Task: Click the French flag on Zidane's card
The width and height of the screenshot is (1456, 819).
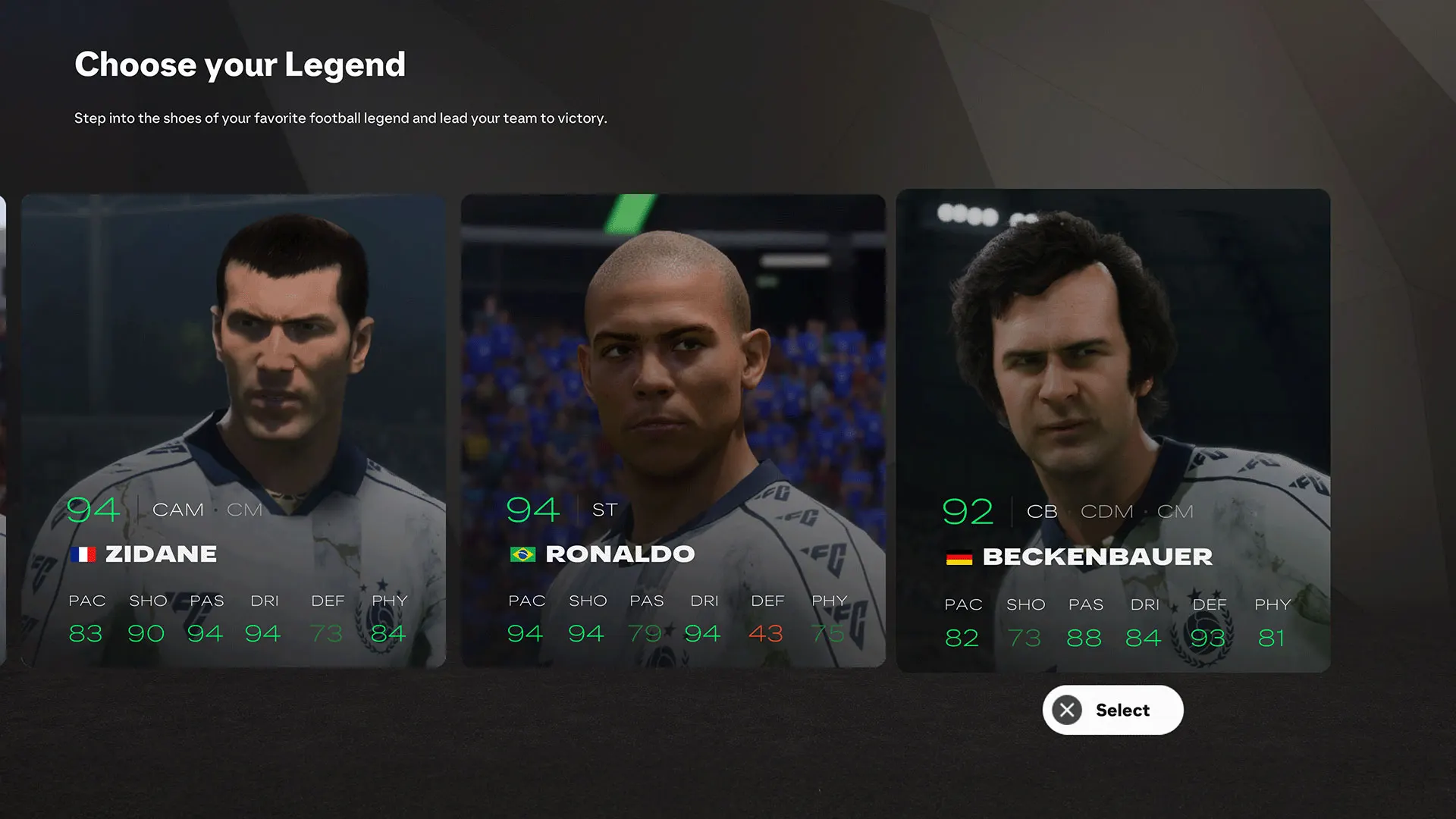Action: [x=83, y=554]
